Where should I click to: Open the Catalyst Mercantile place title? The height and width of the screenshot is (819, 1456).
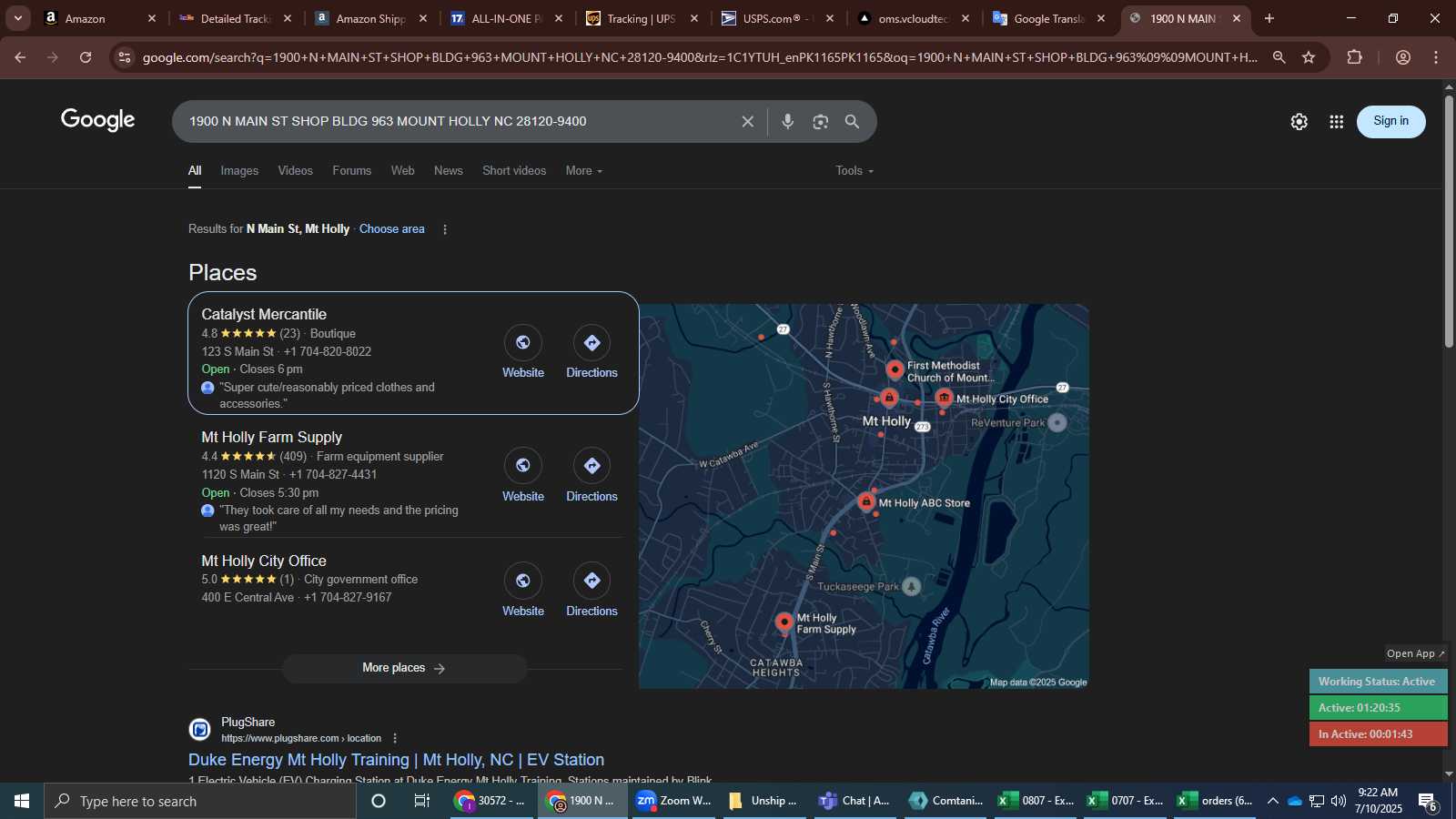click(x=264, y=314)
